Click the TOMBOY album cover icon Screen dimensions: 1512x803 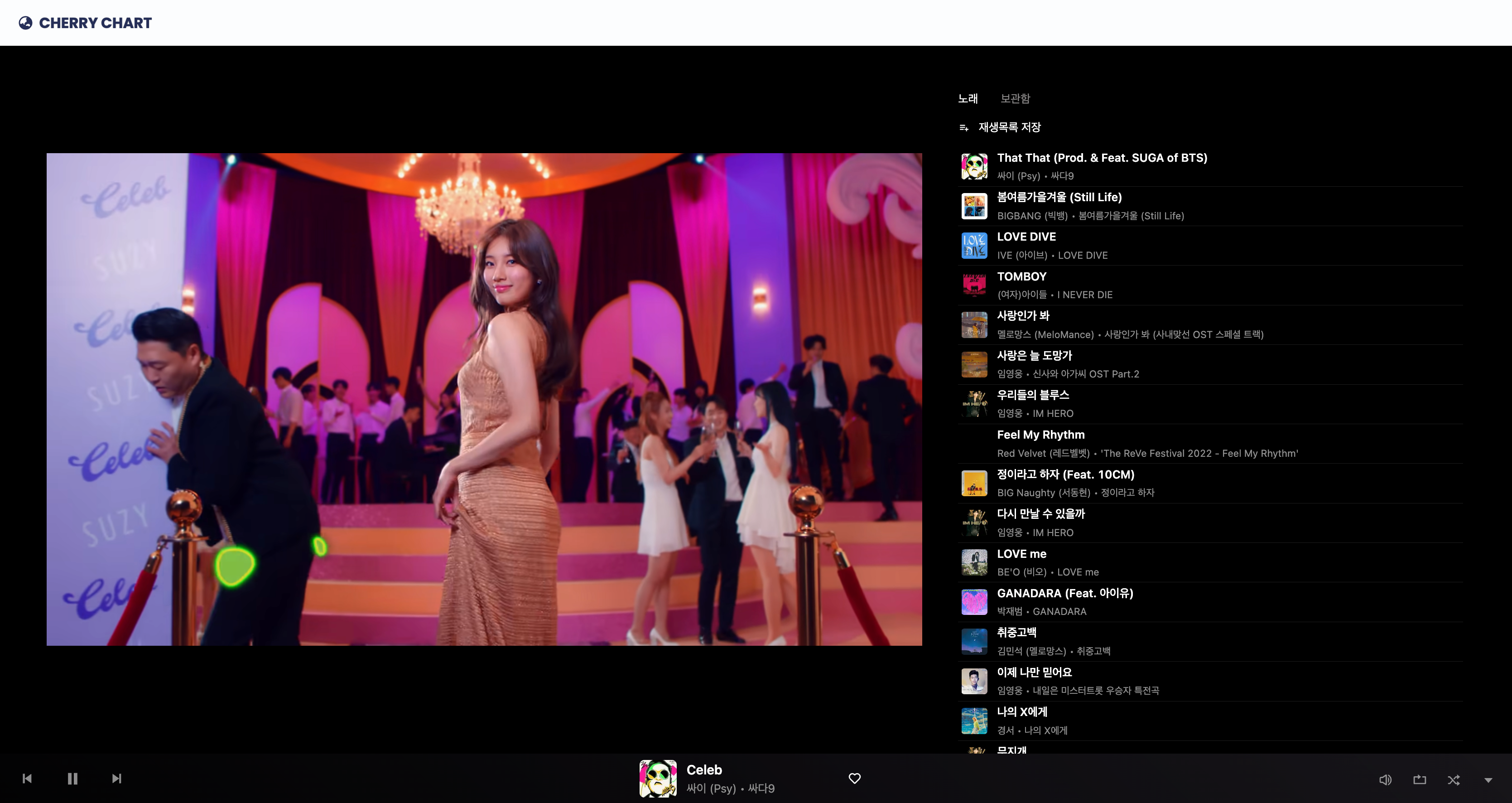(x=974, y=285)
